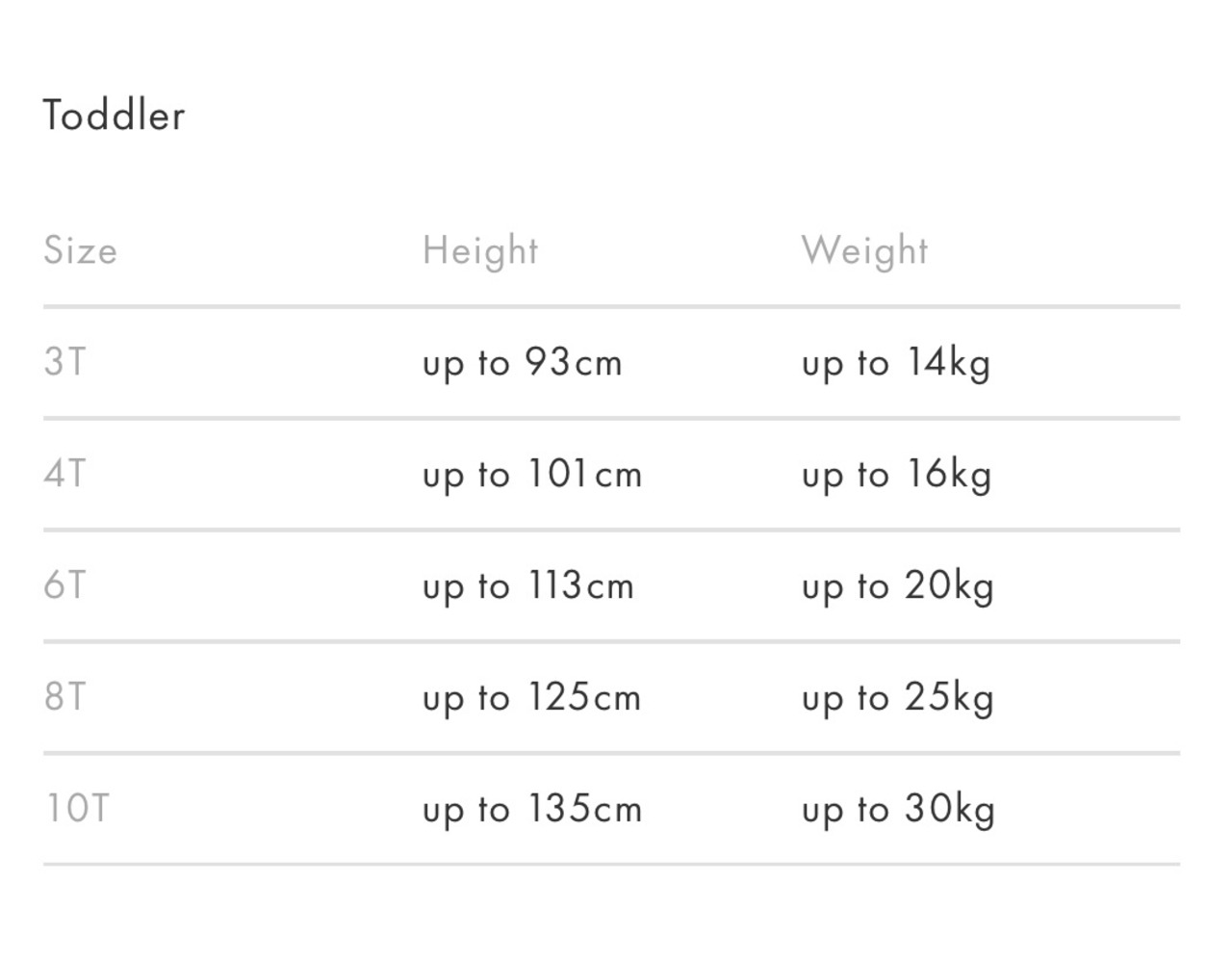This screenshot has width=1232, height=960.
Task: Click the 10T size row label
Action: (x=78, y=808)
